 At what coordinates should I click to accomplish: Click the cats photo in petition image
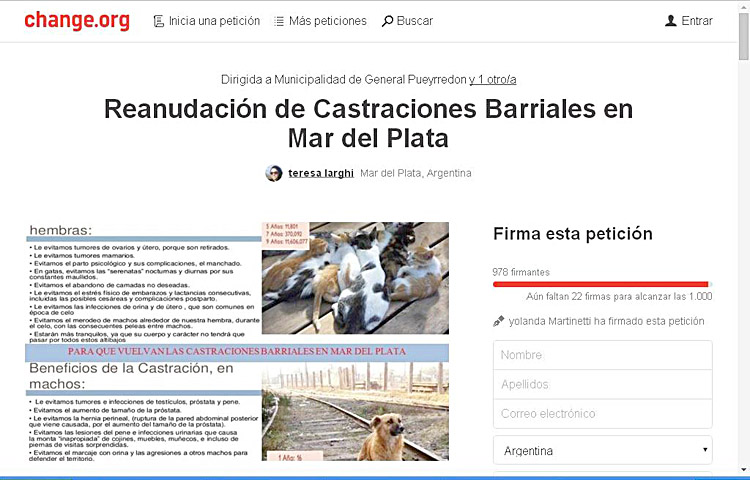pyautogui.click(x=355, y=278)
